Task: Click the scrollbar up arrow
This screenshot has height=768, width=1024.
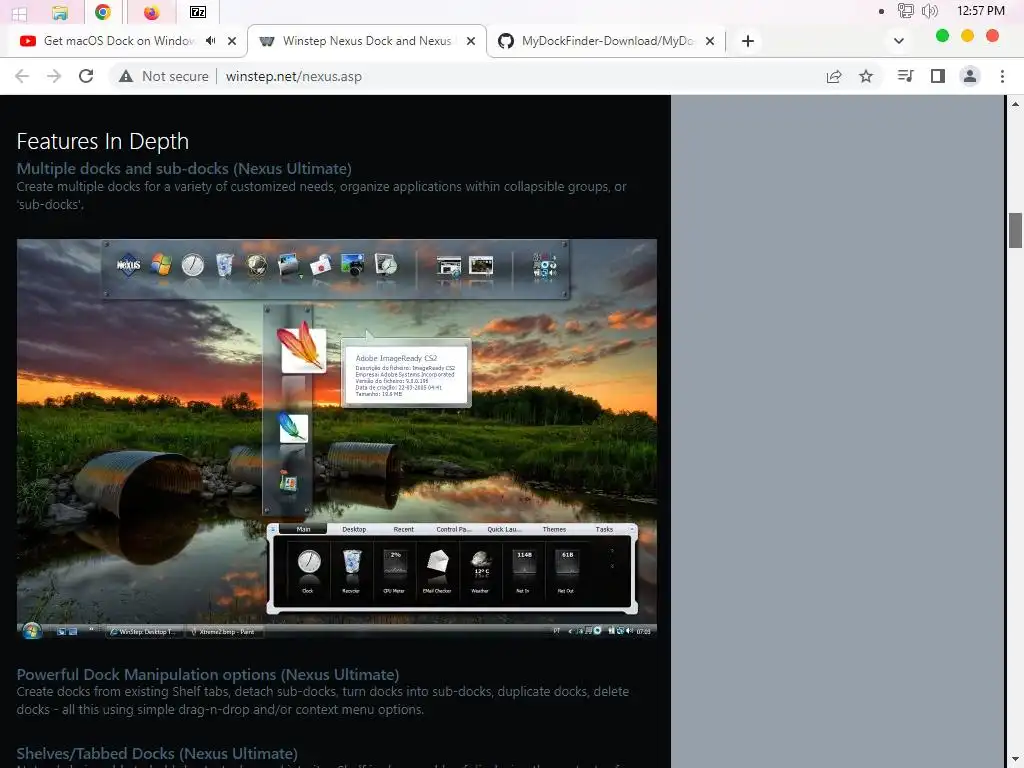Action: pos(1015,103)
